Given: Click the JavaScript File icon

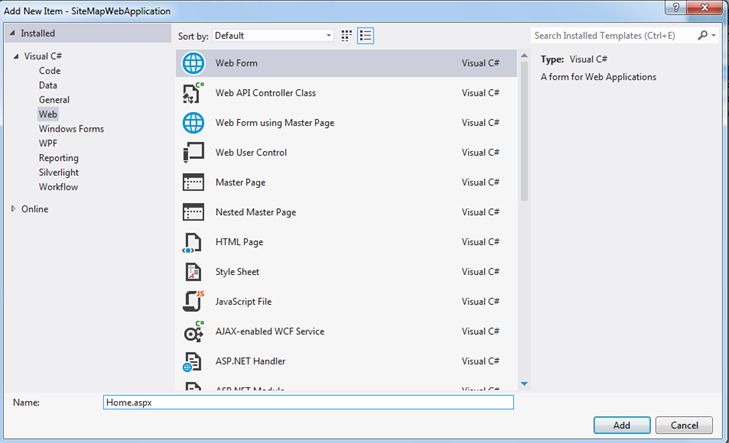Looking at the screenshot, I should click(x=193, y=301).
